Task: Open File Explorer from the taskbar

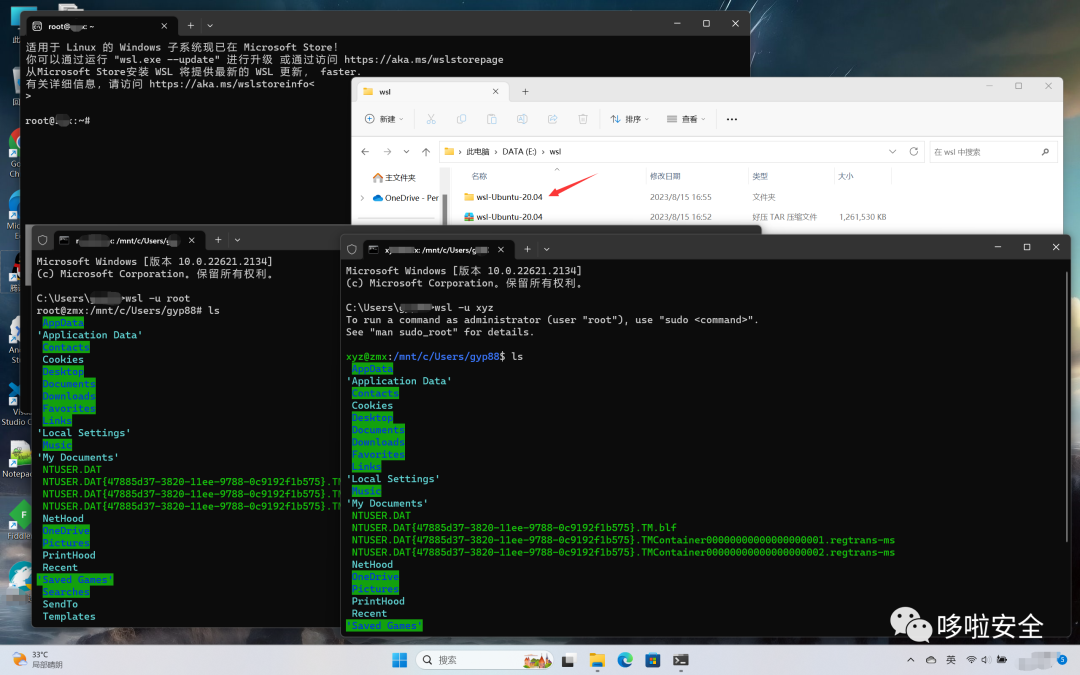Action: pos(596,660)
